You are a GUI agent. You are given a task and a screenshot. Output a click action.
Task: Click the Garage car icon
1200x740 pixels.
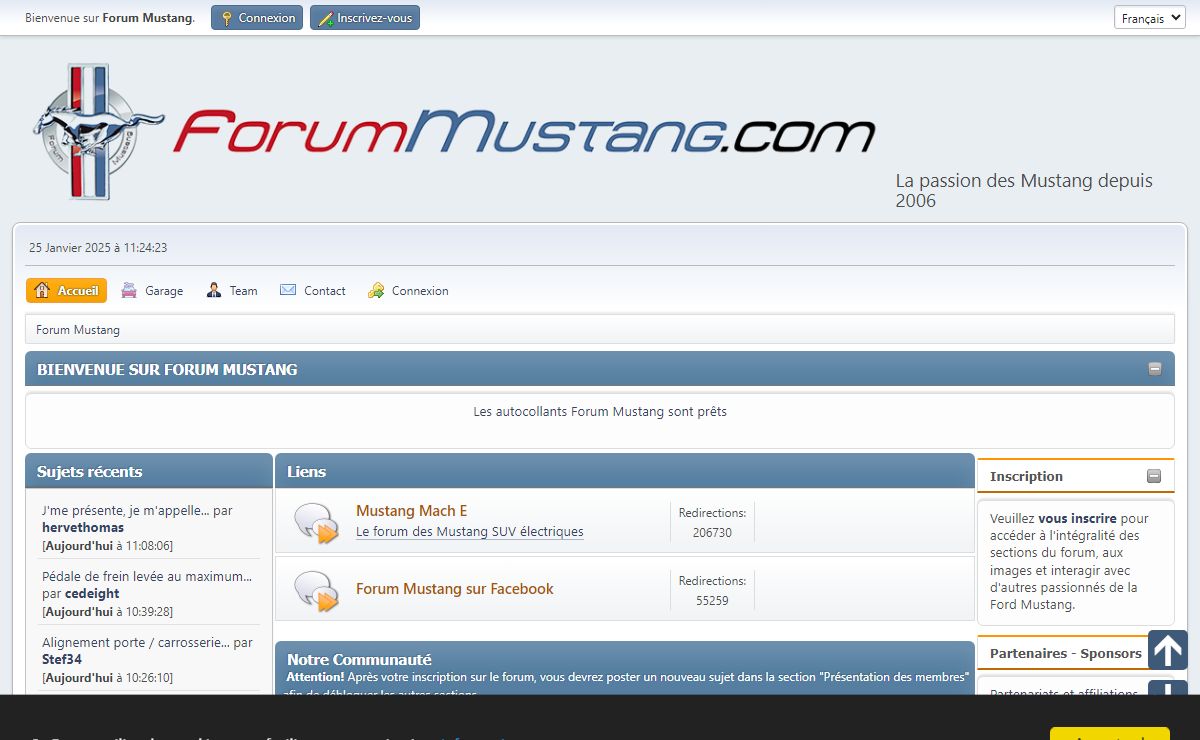click(129, 291)
